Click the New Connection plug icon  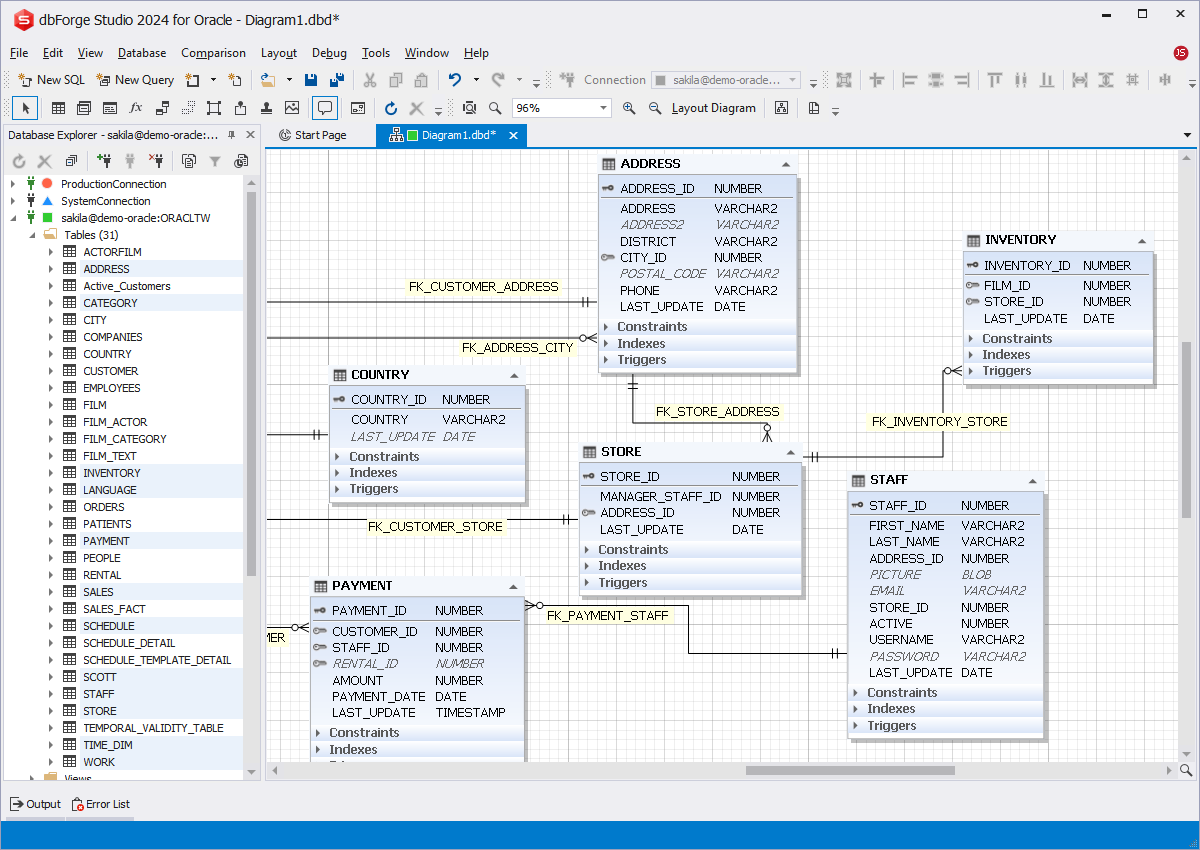[104, 161]
